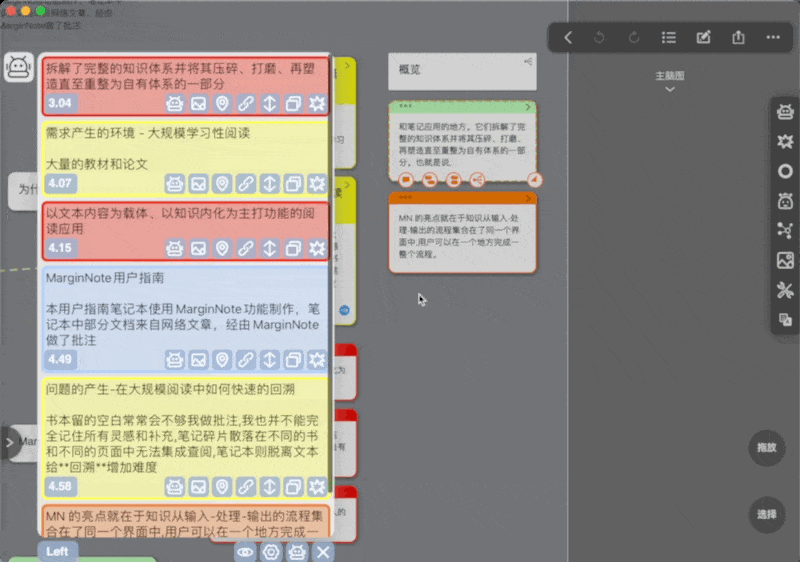
Task: Open settings gear in the bottom bar
Action: [x=271, y=552]
